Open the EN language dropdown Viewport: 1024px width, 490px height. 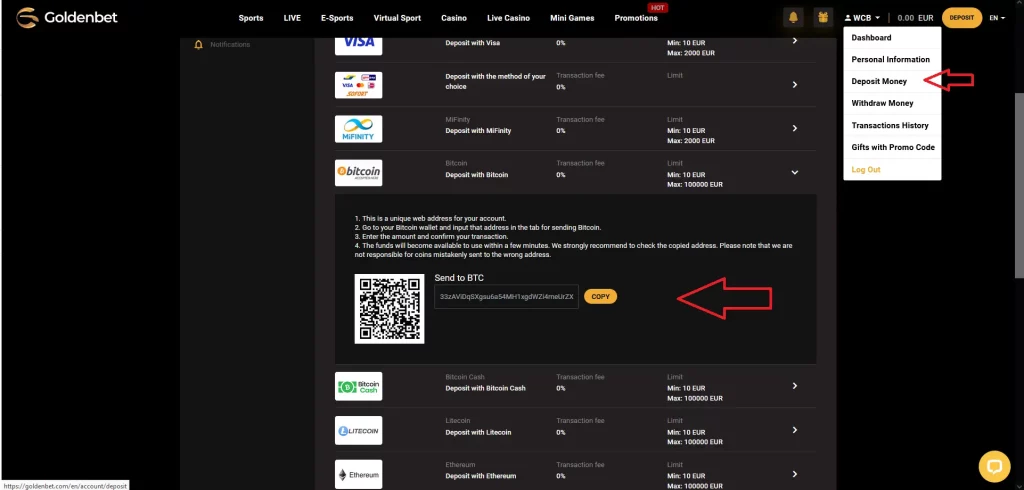[997, 18]
